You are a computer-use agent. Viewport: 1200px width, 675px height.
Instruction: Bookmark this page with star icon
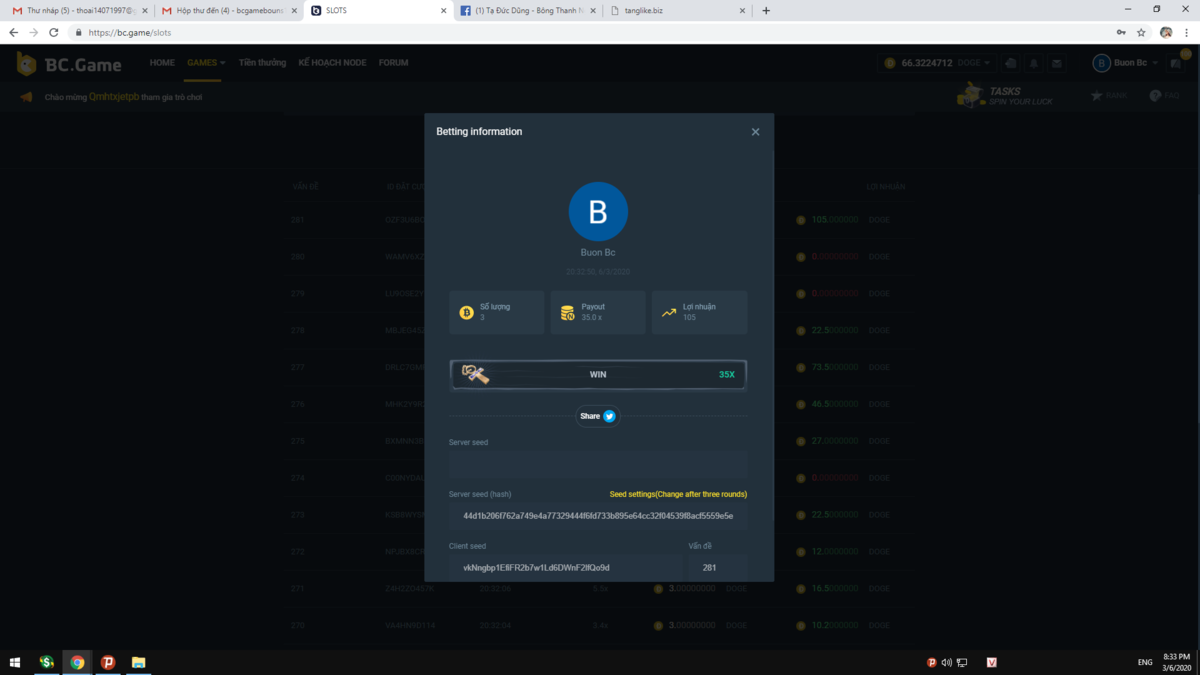click(1141, 32)
